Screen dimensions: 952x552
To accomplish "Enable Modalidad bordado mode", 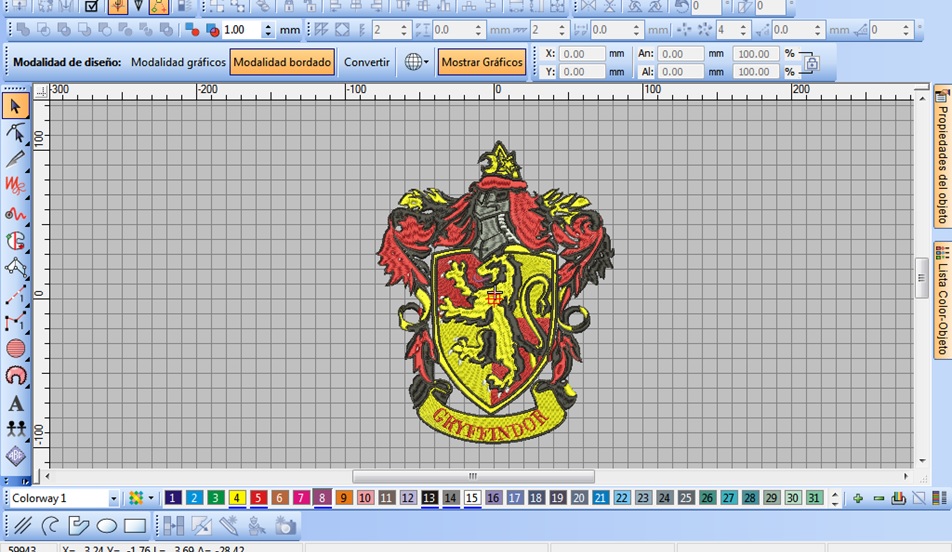I will (x=282, y=62).
